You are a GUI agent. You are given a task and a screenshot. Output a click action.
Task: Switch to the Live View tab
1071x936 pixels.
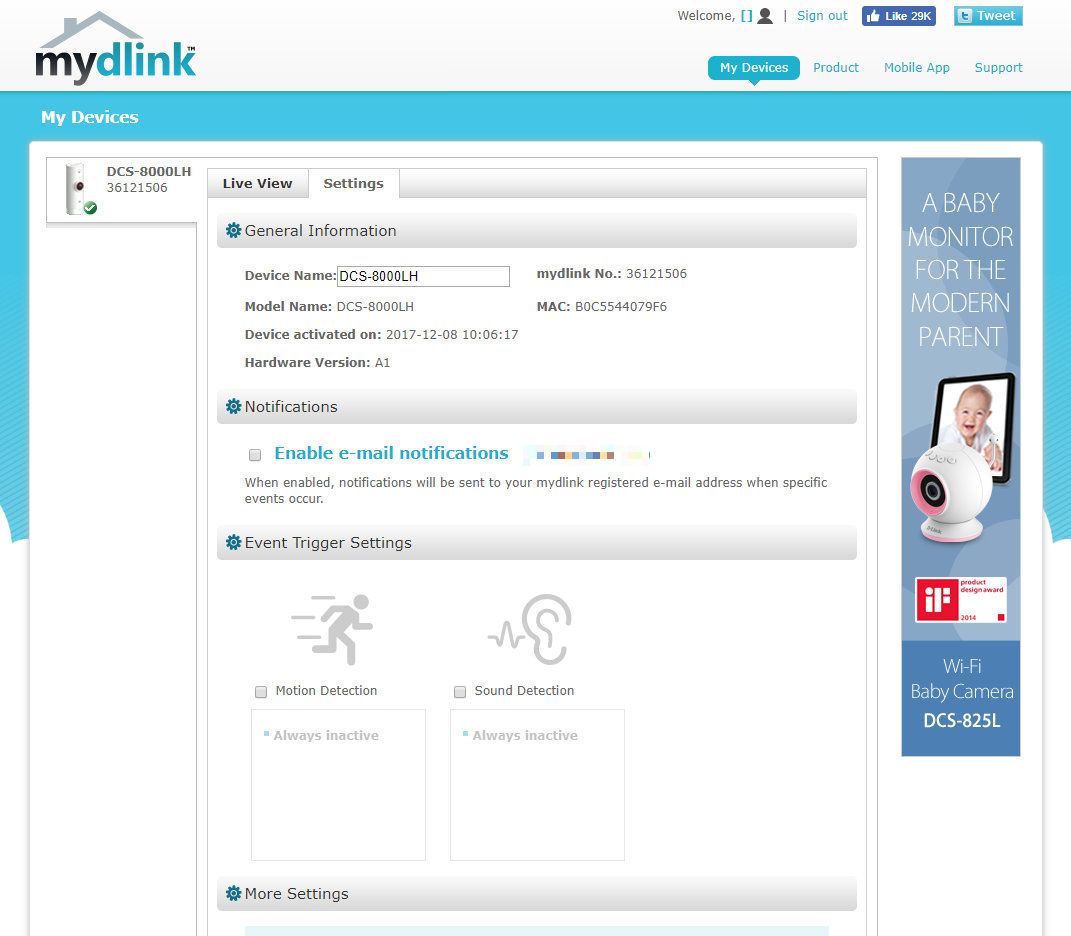pos(258,183)
